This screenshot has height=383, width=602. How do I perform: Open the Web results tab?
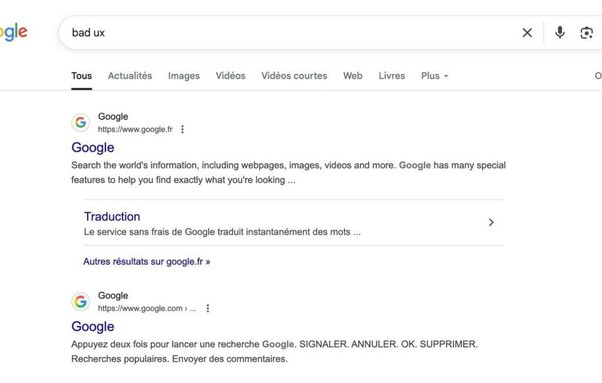(x=353, y=76)
